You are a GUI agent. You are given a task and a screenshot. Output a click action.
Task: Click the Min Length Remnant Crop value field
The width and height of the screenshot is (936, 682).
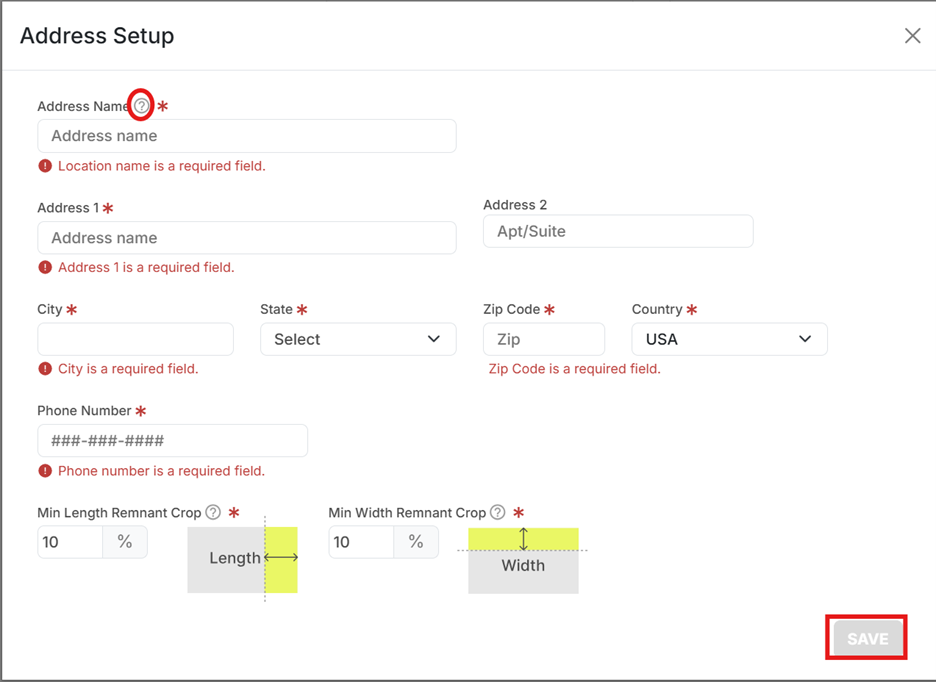click(70, 542)
